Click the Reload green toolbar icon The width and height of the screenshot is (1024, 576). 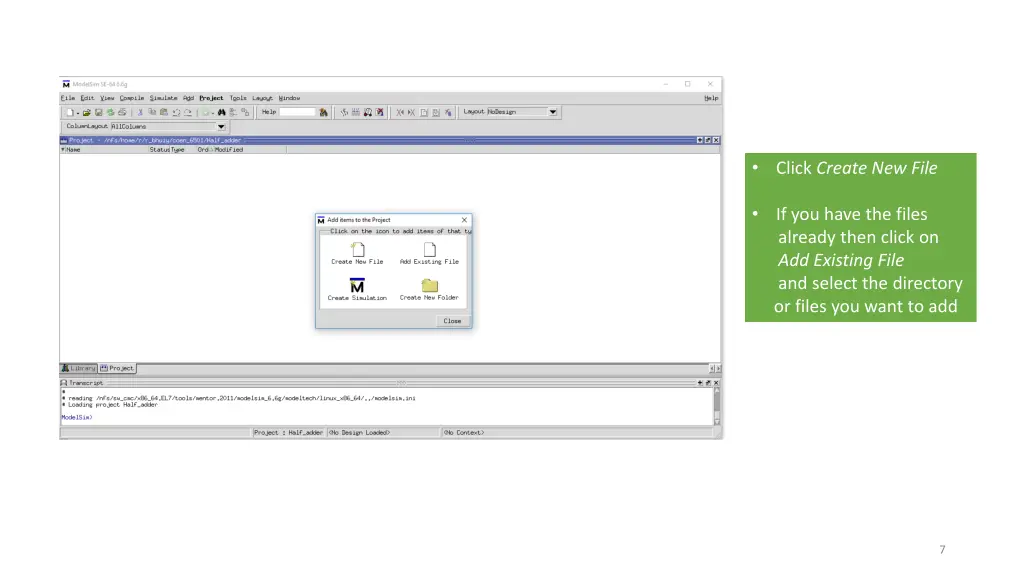tap(110, 112)
